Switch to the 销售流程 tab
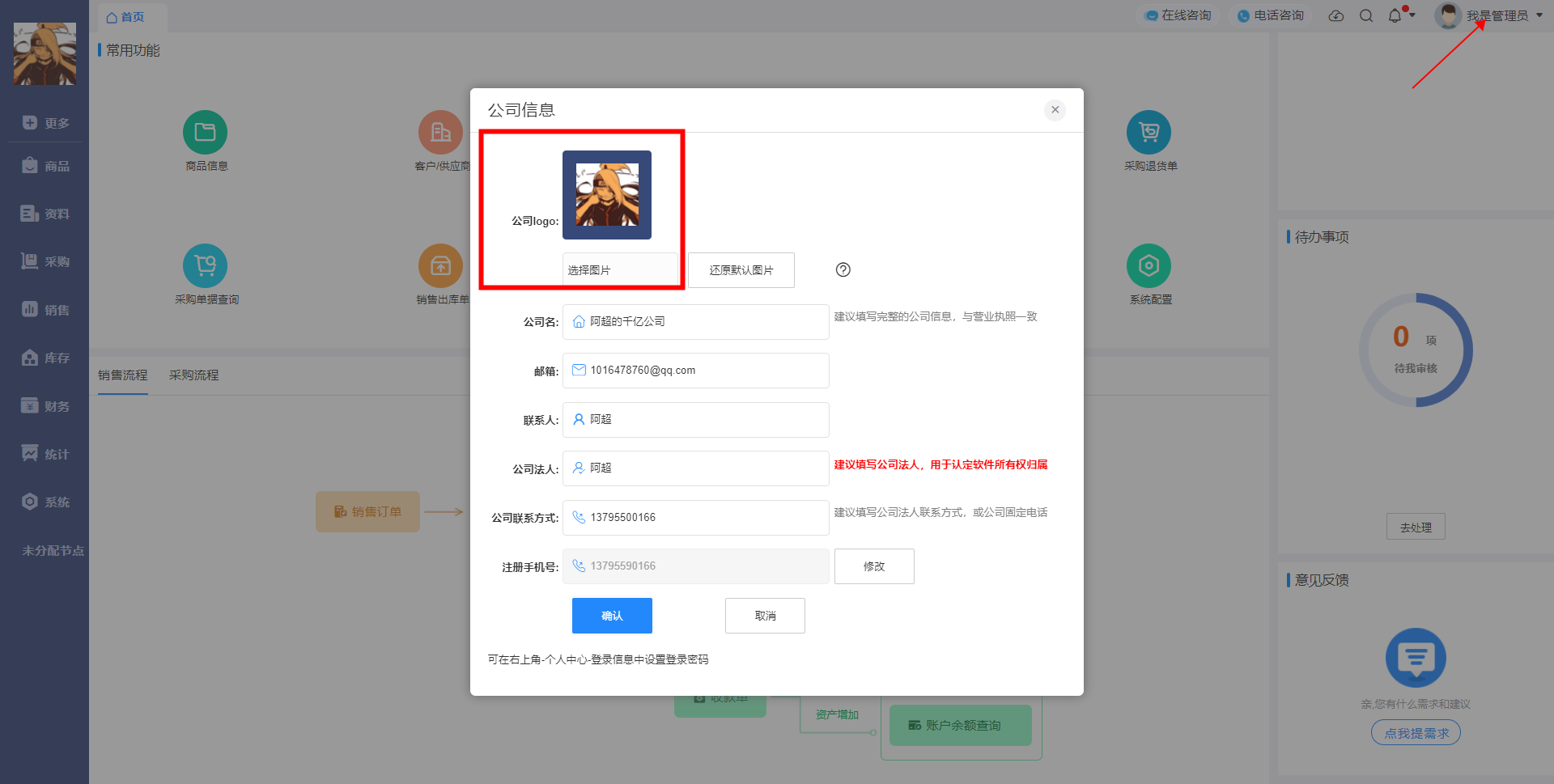Image resolution: width=1554 pixels, height=784 pixels. point(123,375)
